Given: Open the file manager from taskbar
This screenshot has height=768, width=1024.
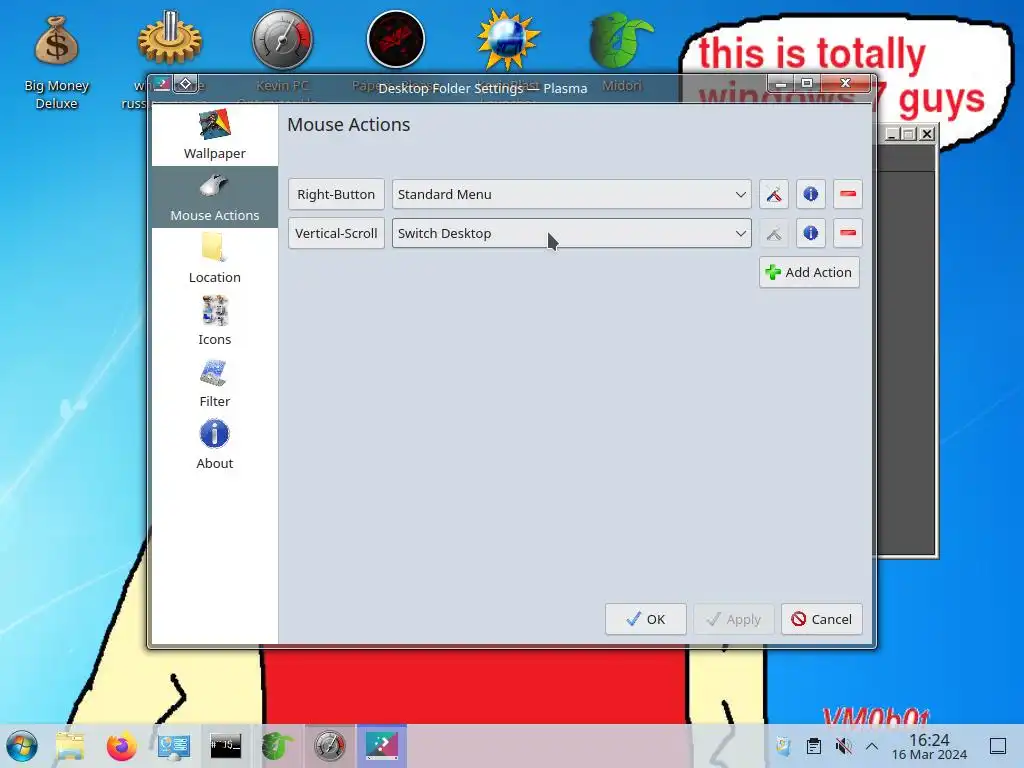Looking at the screenshot, I should coord(70,746).
